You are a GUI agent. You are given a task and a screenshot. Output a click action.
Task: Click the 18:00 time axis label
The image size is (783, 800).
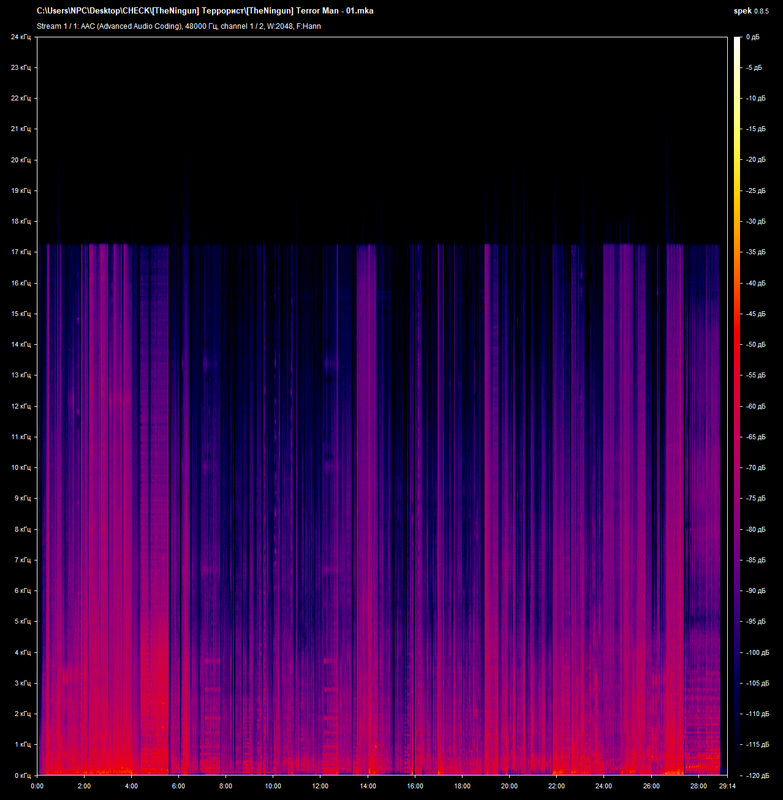pyautogui.click(x=462, y=786)
